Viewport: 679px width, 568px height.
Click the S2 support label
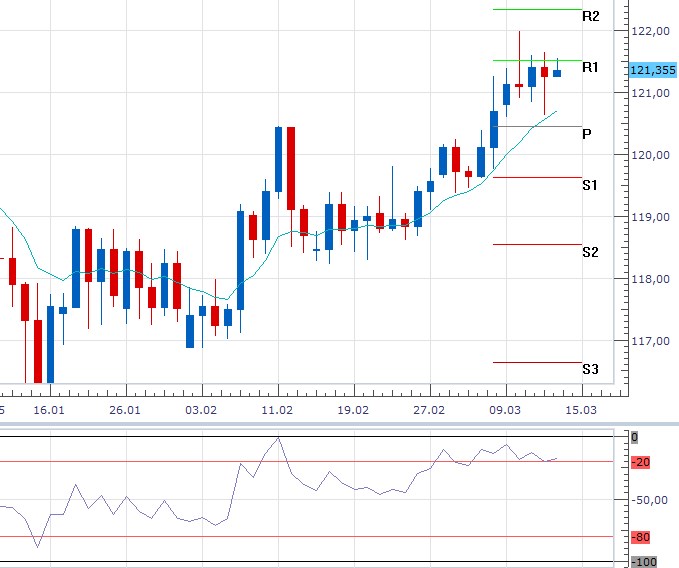(x=590, y=252)
